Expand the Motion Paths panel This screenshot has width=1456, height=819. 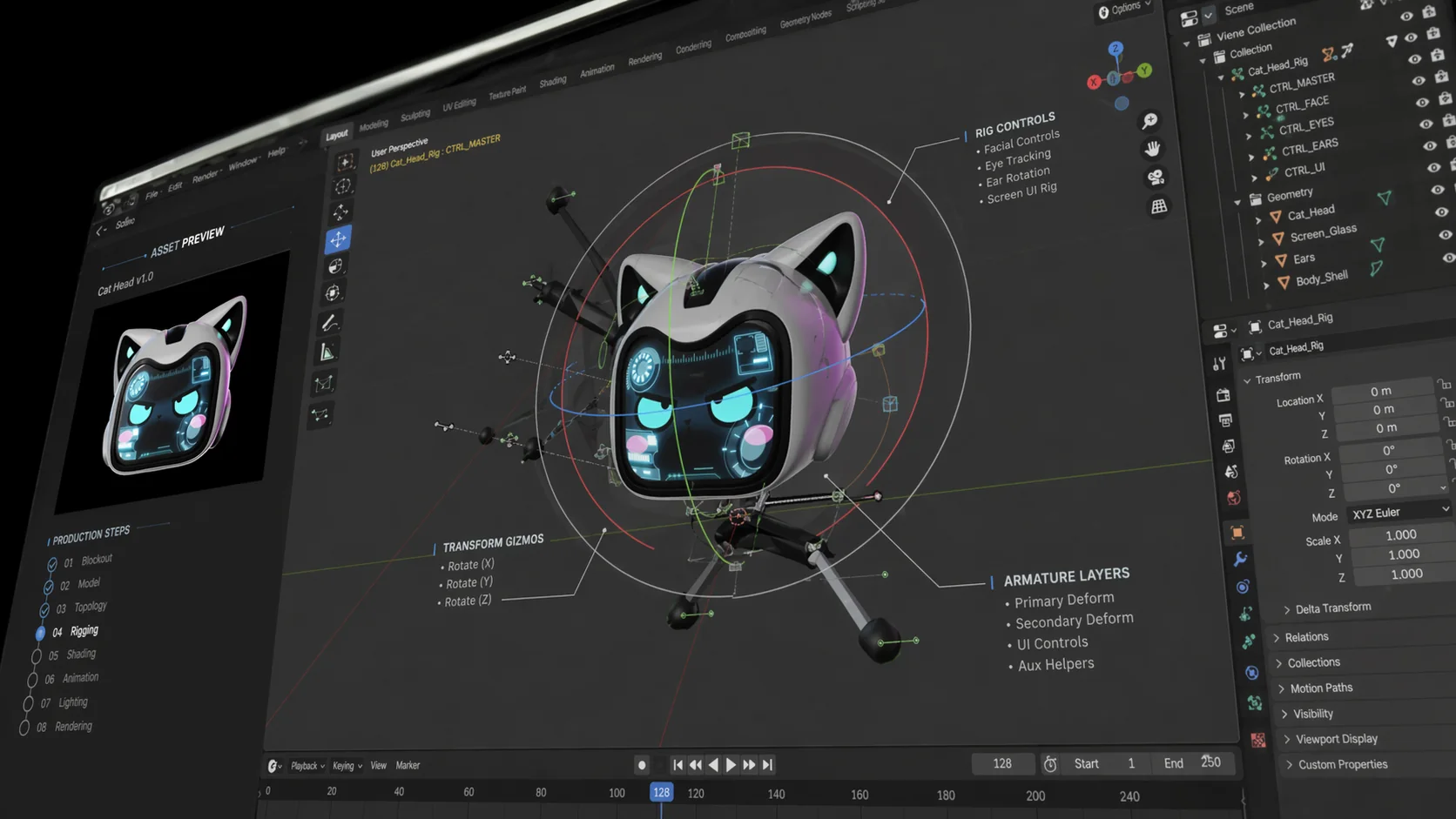point(1315,688)
